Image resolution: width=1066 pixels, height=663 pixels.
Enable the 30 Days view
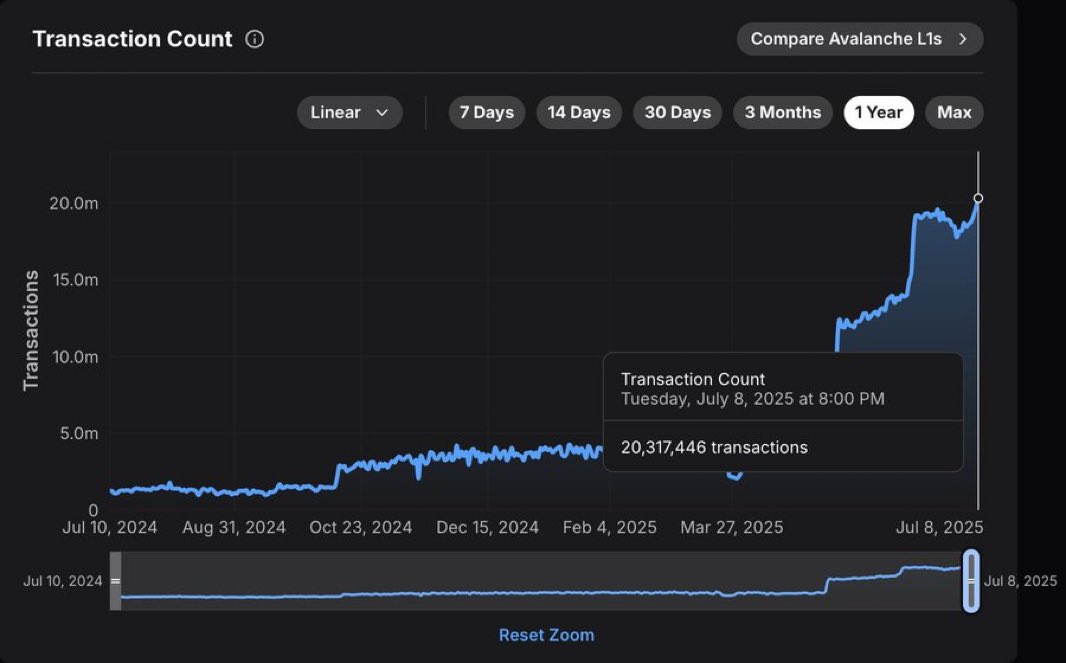pos(677,112)
